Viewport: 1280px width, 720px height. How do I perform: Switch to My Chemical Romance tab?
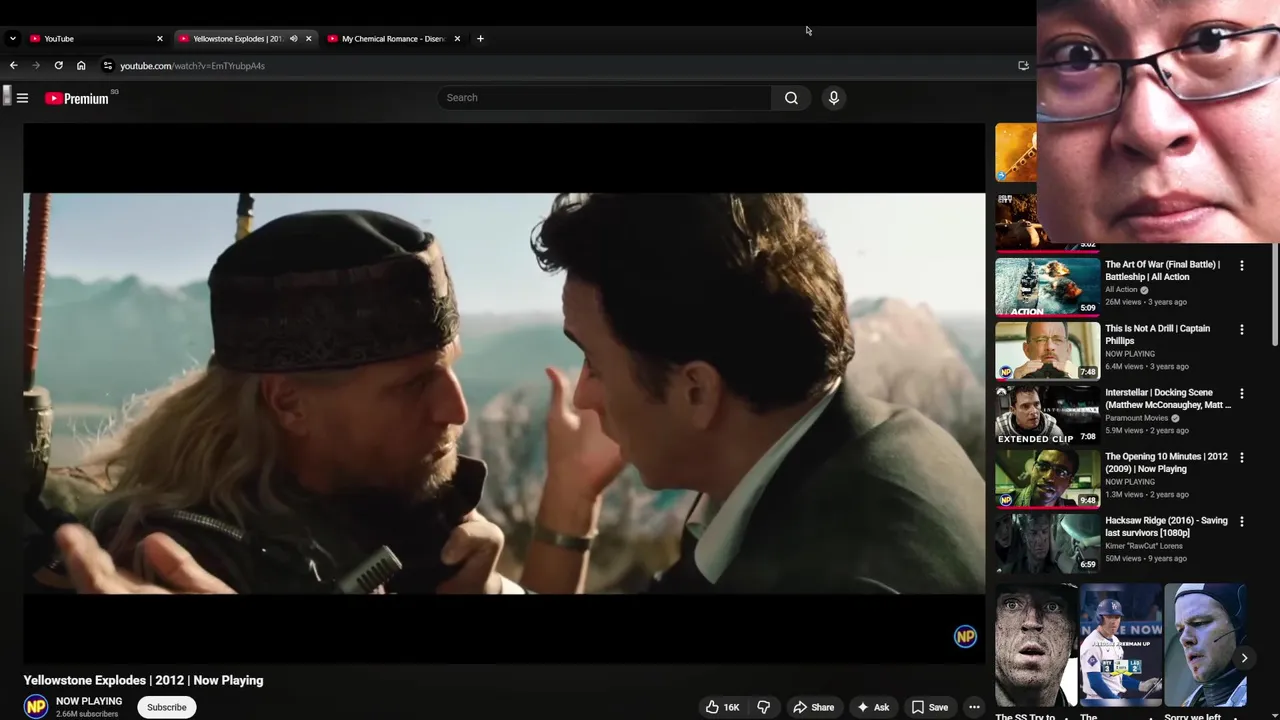click(x=395, y=38)
